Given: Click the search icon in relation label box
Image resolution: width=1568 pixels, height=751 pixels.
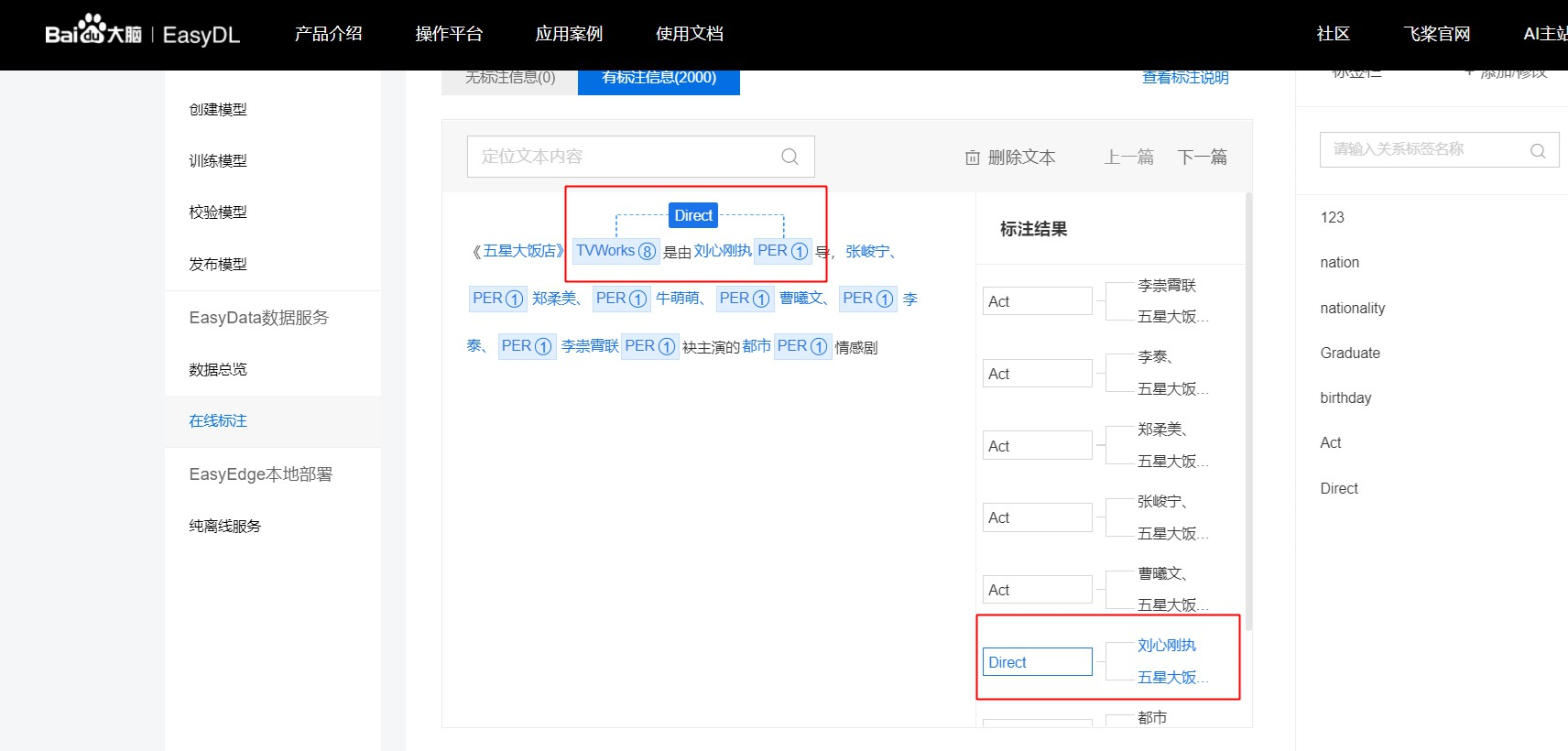Looking at the screenshot, I should pos(1538,150).
